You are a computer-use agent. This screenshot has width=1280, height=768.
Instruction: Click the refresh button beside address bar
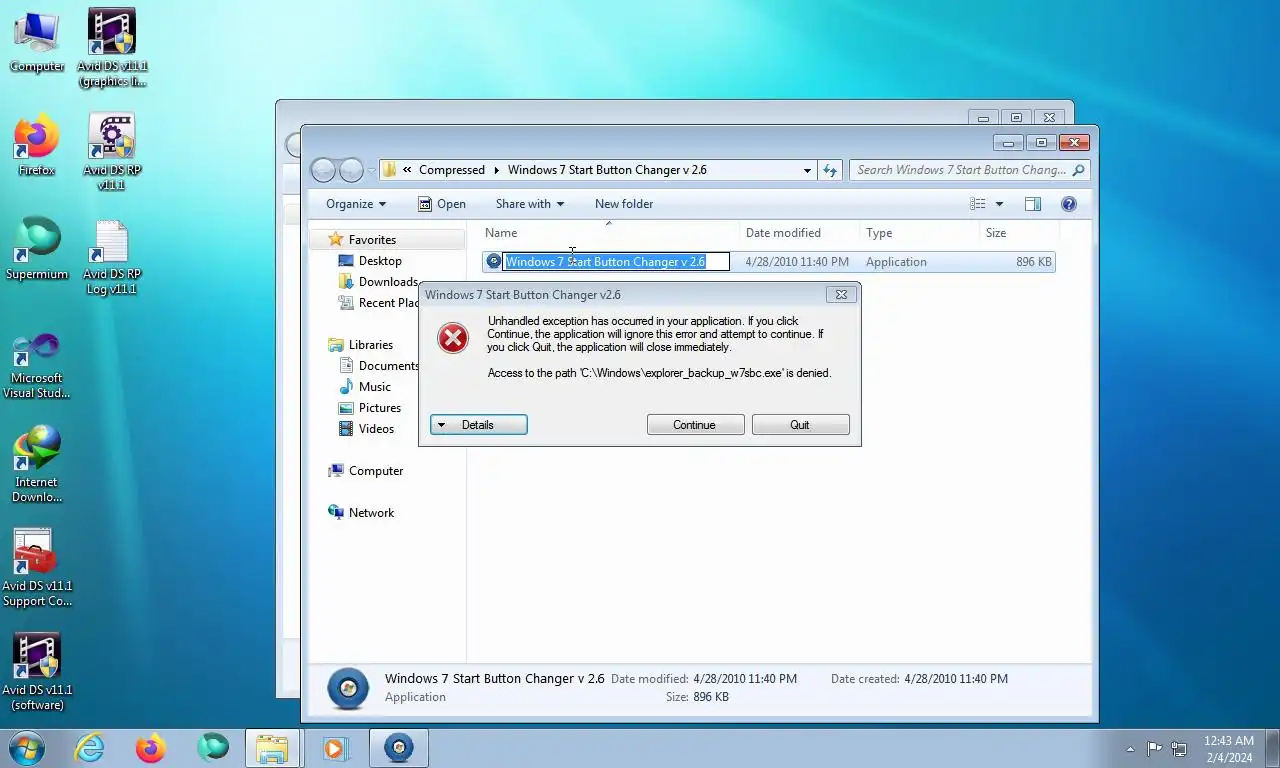(x=829, y=170)
